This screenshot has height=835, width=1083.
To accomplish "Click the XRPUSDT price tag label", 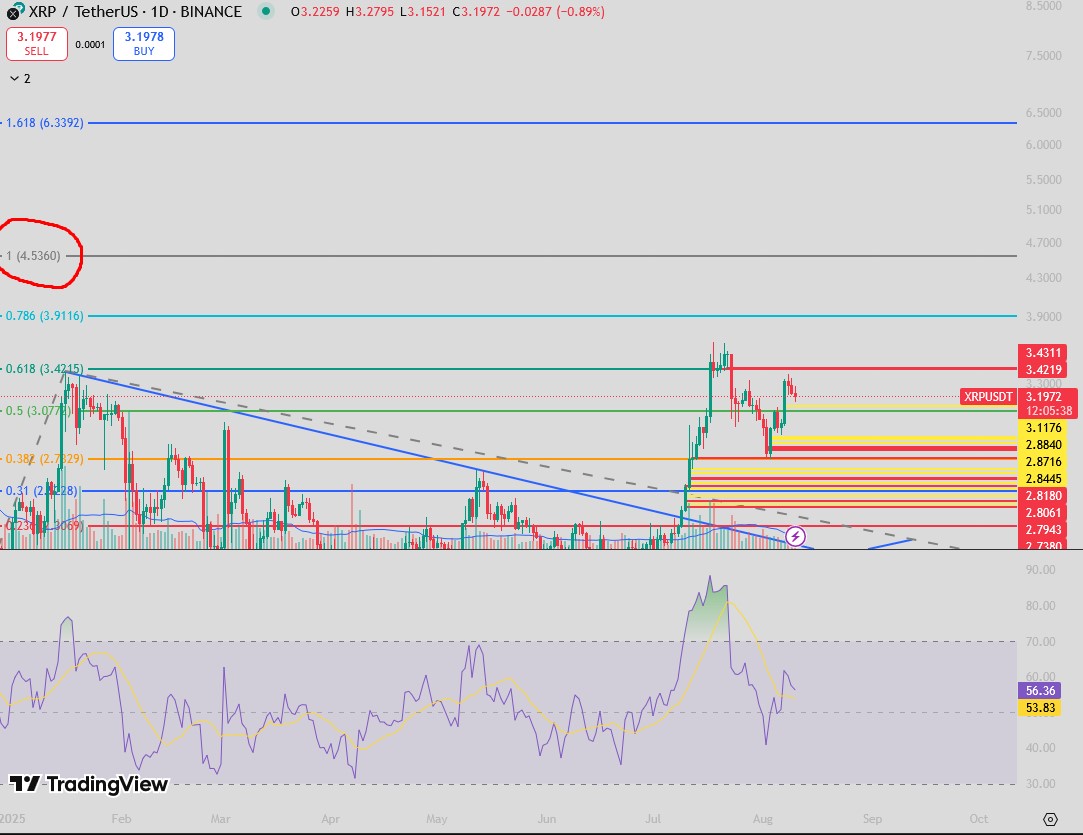I will point(988,396).
